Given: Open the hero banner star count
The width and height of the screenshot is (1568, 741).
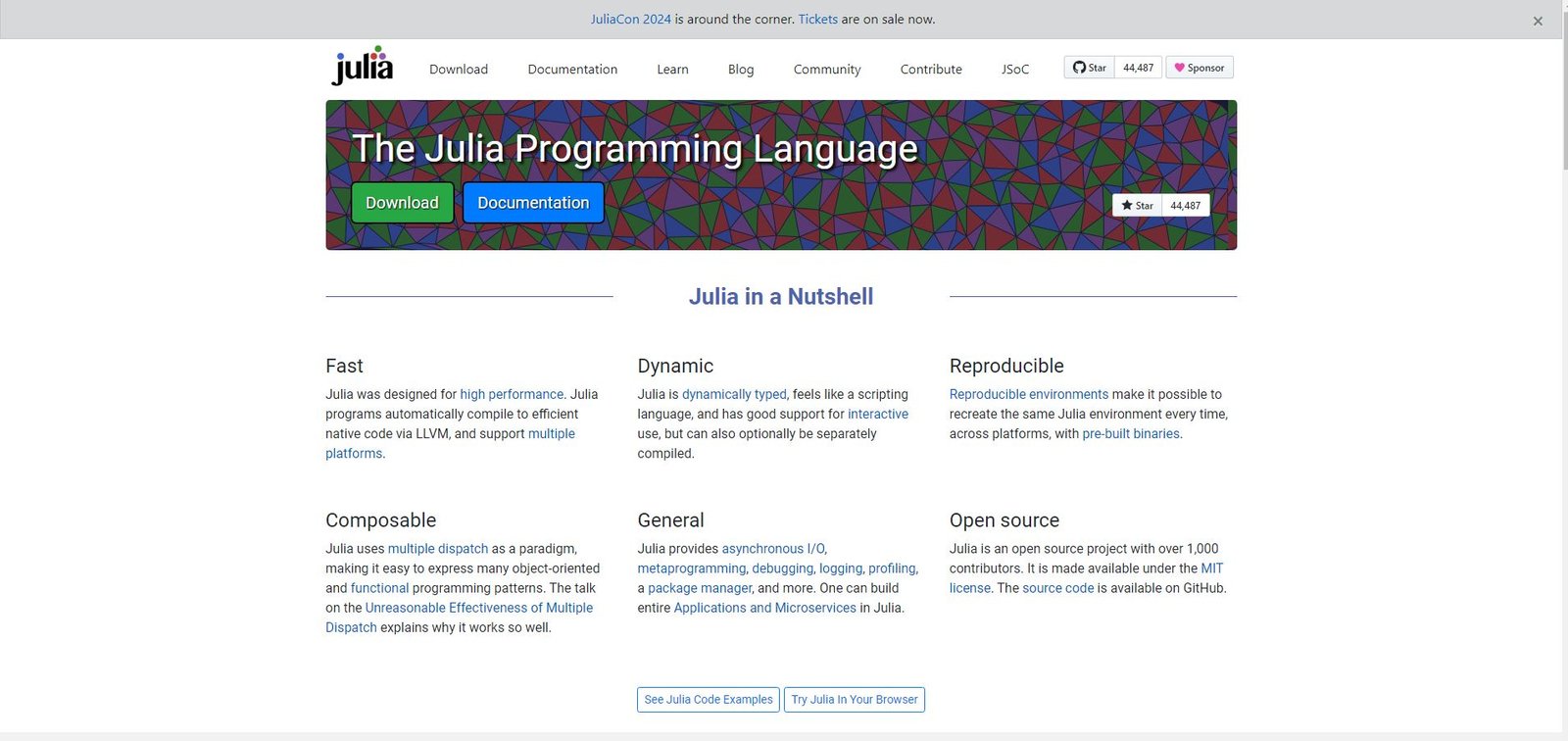Looking at the screenshot, I should [x=1186, y=205].
